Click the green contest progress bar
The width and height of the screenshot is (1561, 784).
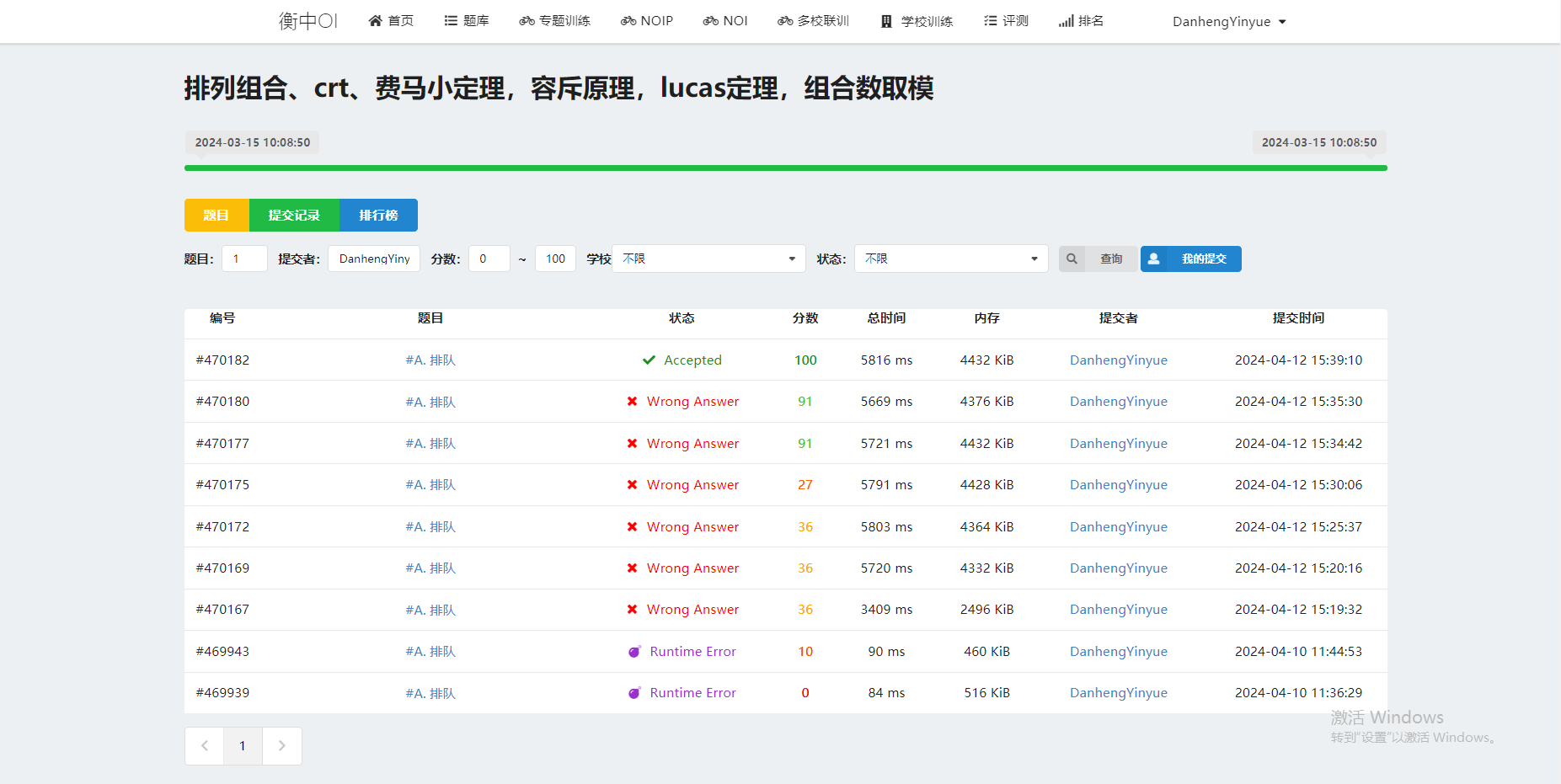click(785, 168)
